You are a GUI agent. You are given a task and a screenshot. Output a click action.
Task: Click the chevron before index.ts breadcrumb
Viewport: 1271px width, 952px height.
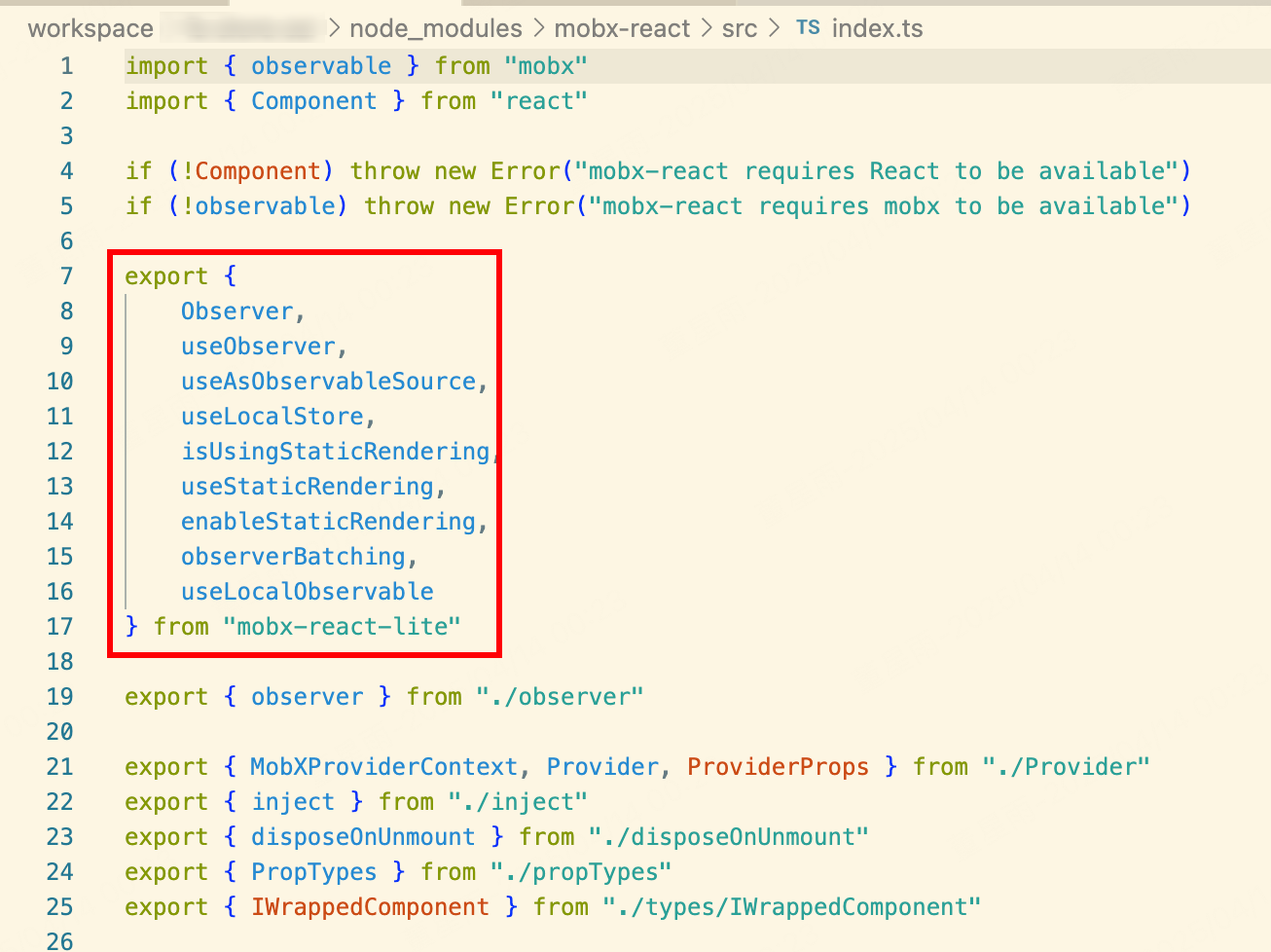(x=775, y=28)
